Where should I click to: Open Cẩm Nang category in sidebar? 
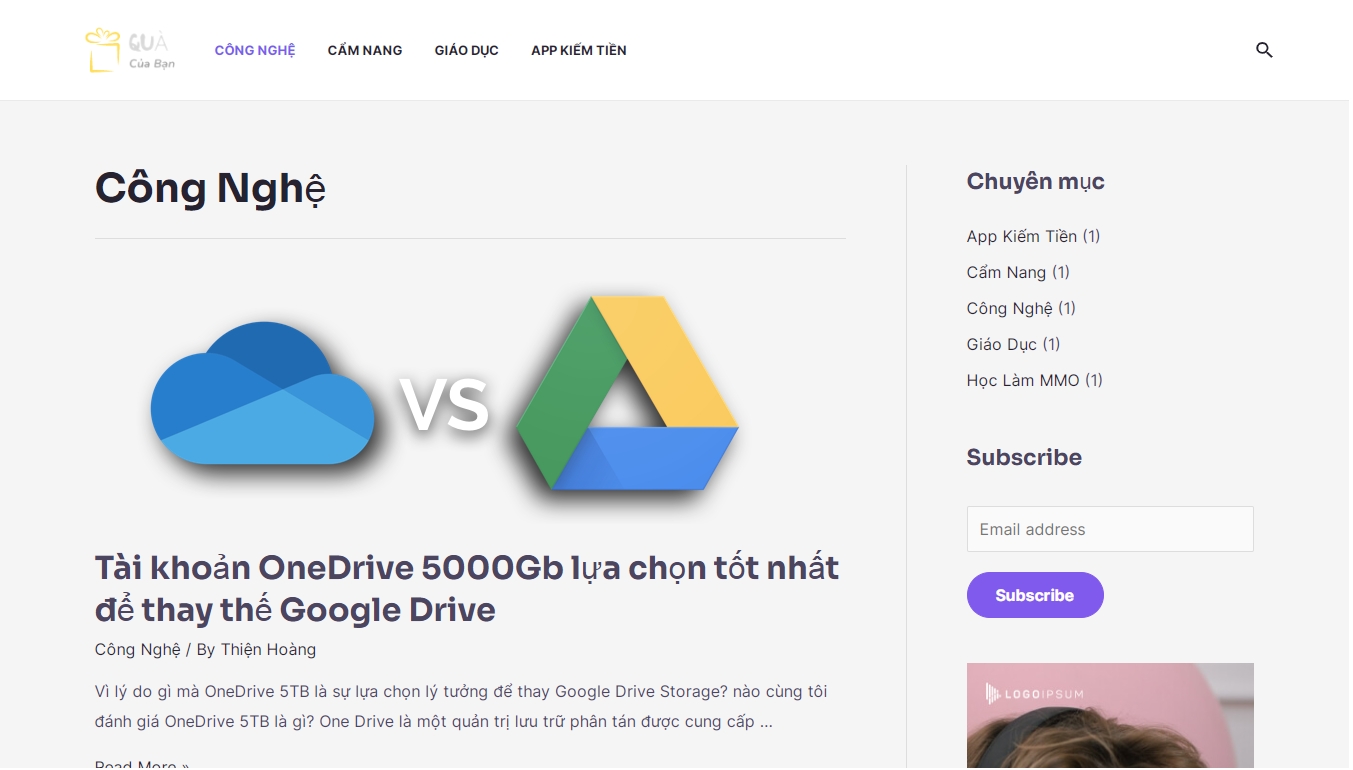(x=1006, y=272)
